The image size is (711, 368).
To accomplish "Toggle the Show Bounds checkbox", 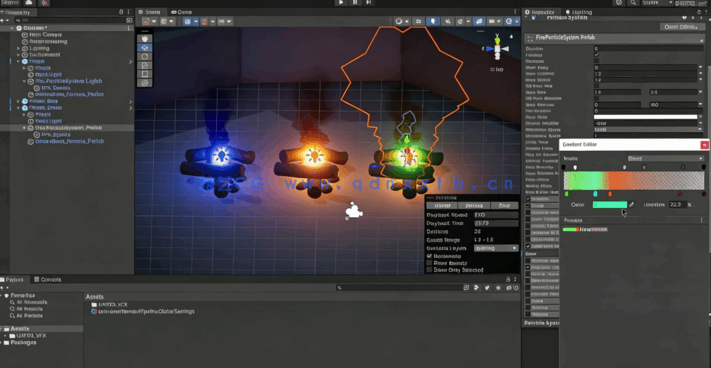I will [429, 263].
